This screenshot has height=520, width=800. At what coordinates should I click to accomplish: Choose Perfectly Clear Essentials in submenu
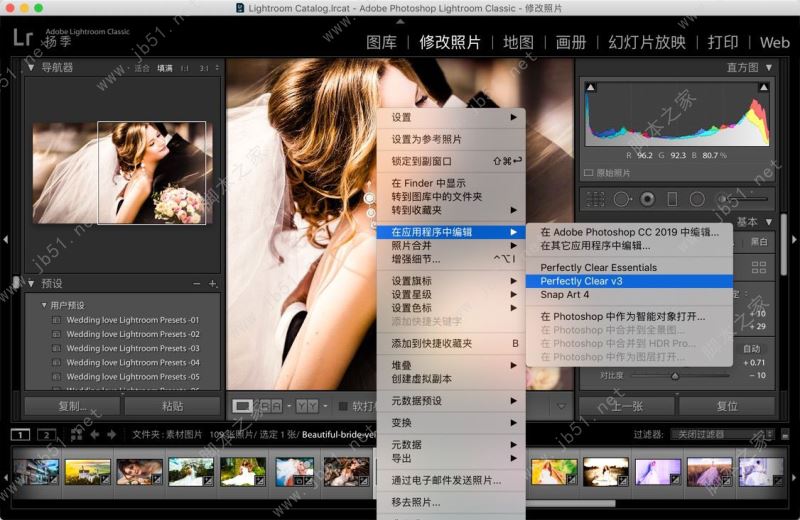point(629,267)
